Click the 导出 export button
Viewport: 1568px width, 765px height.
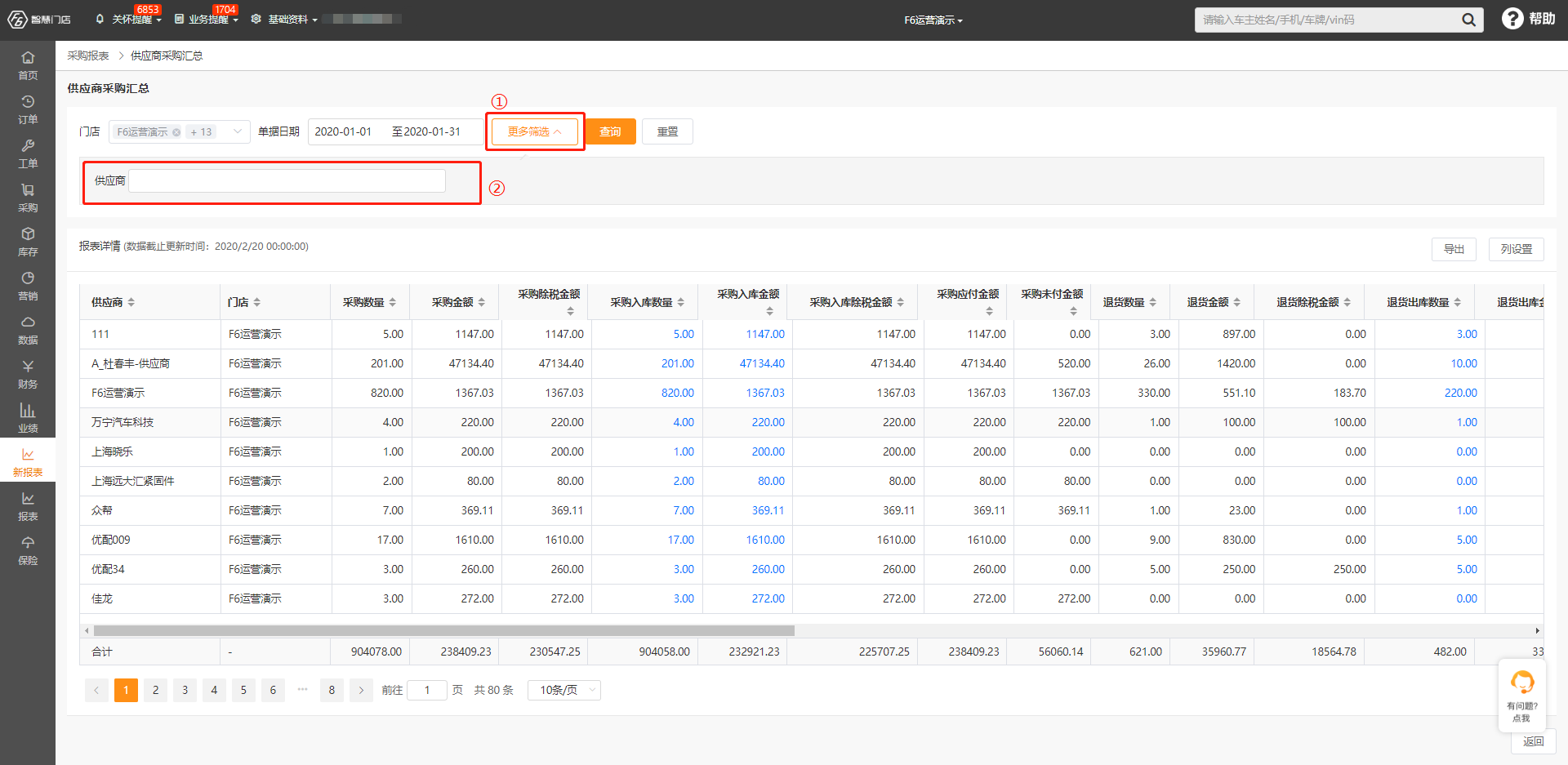click(1454, 249)
